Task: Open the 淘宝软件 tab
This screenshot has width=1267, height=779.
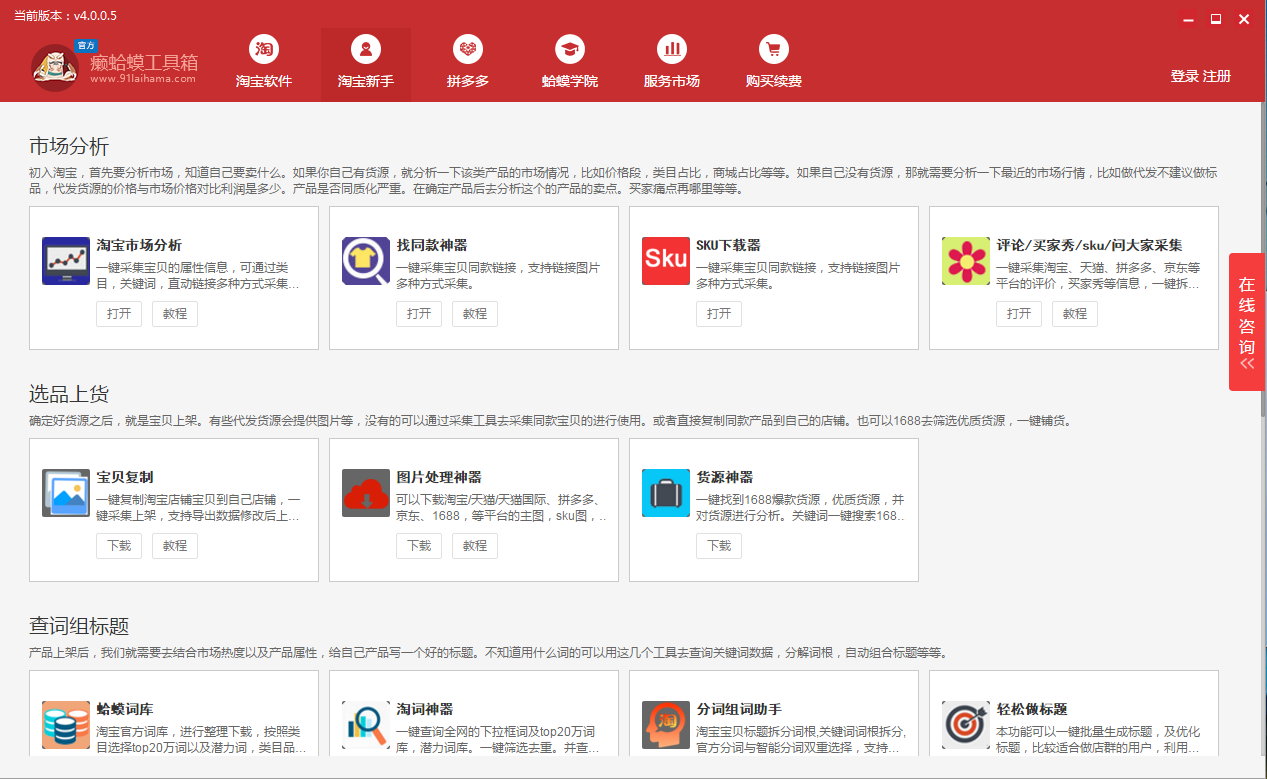Action: [x=264, y=64]
